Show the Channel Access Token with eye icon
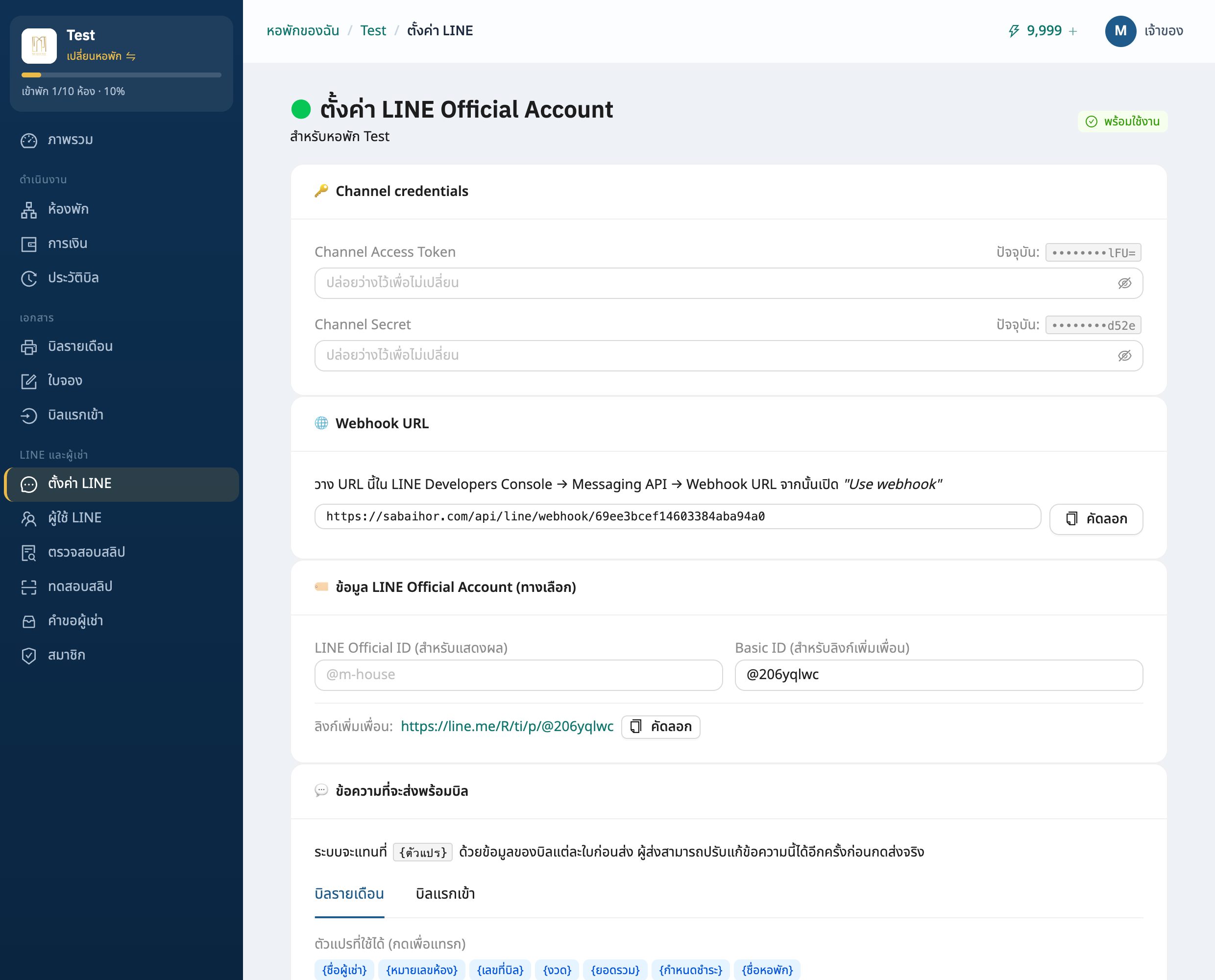This screenshot has height=980, width=1215. [1124, 283]
